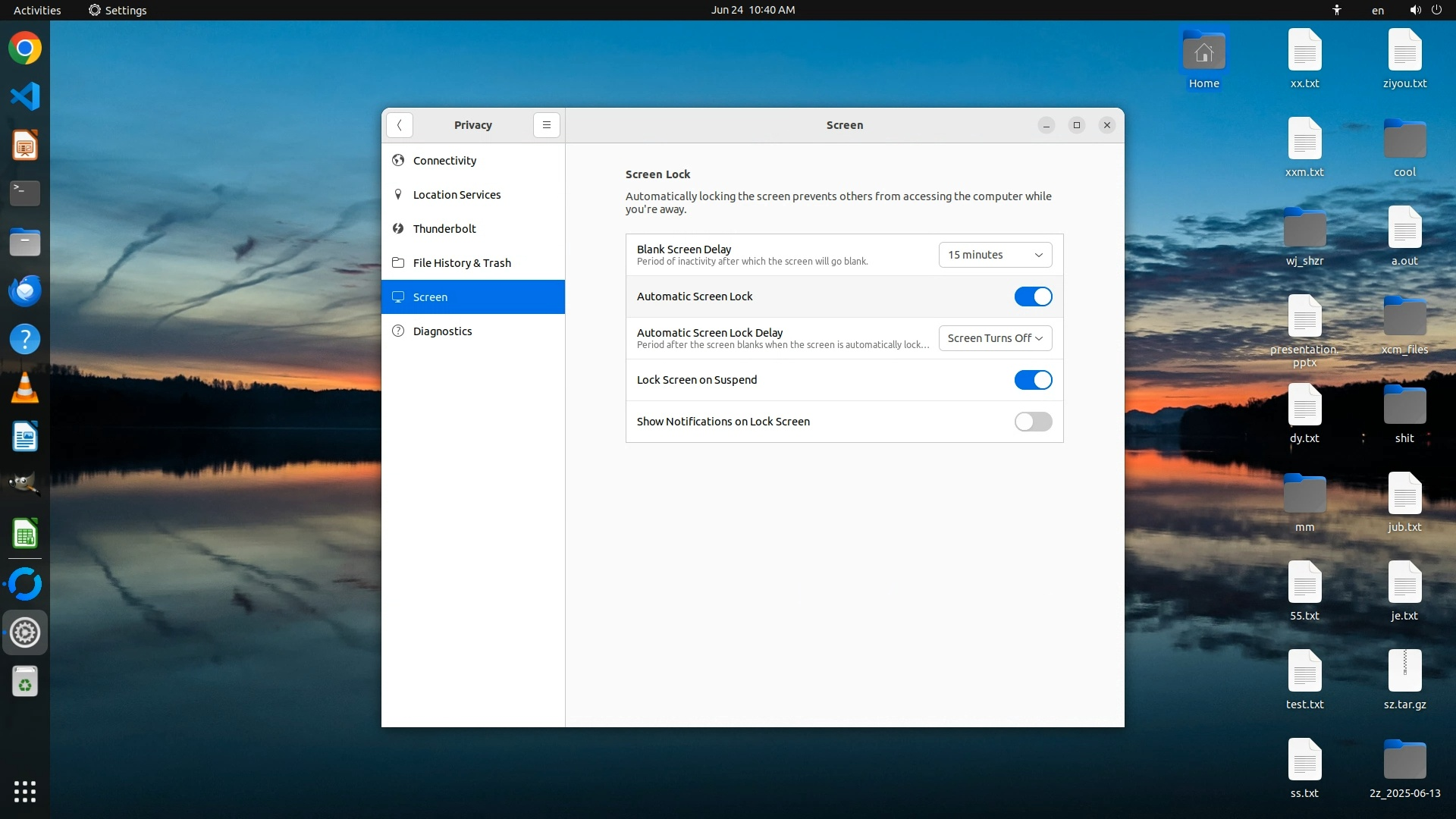Open the Settings app menu in top bar

[x=118, y=10]
